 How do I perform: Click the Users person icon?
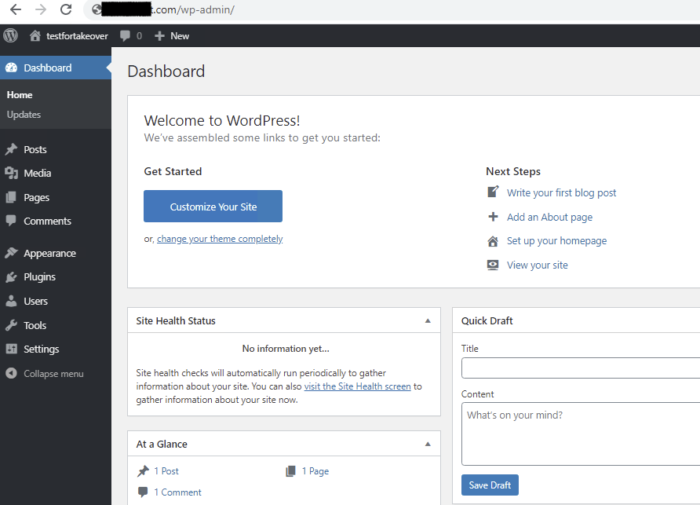tap(11, 301)
